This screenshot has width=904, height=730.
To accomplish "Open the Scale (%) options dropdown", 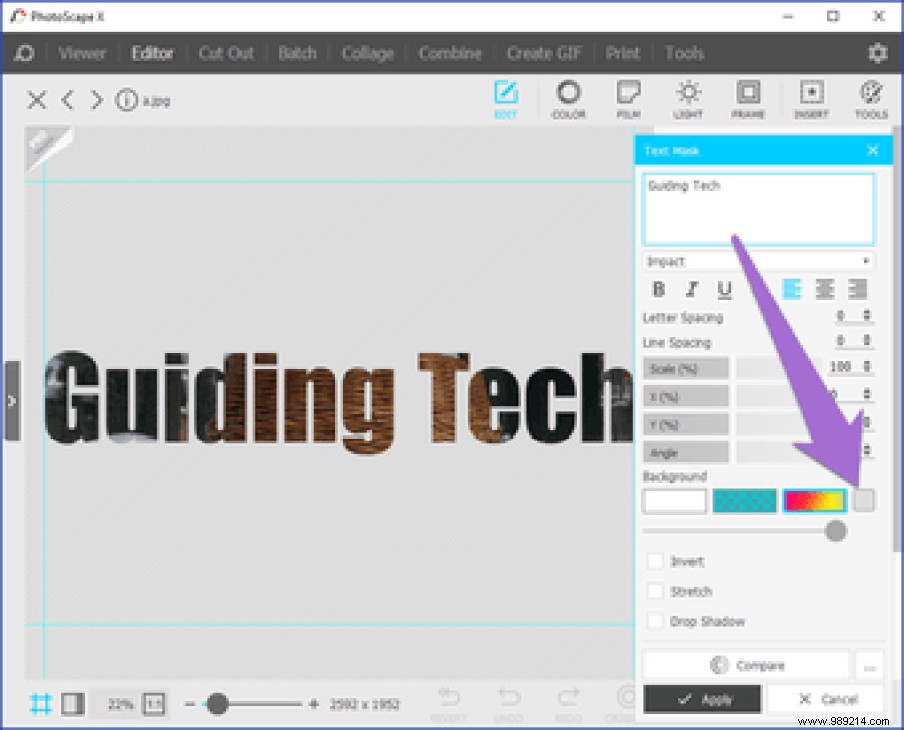I will click(x=686, y=367).
